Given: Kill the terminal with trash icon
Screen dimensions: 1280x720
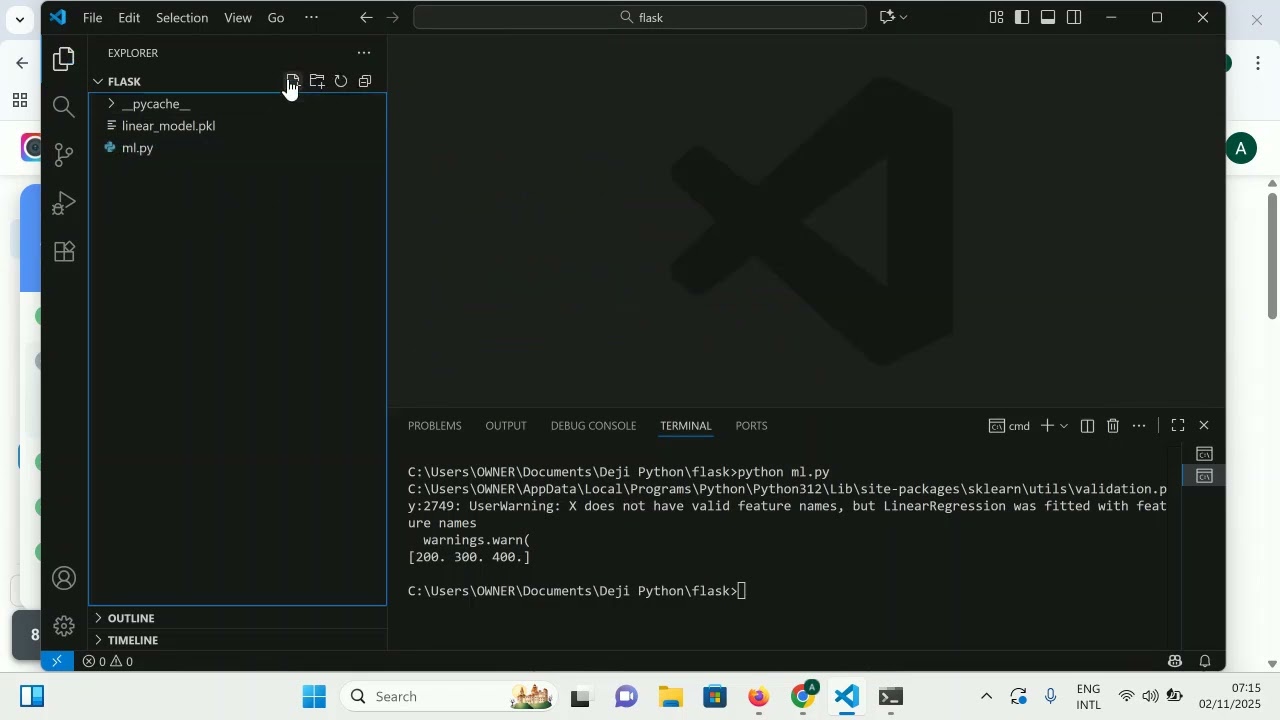Looking at the screenshot, I should point(1113,426).
